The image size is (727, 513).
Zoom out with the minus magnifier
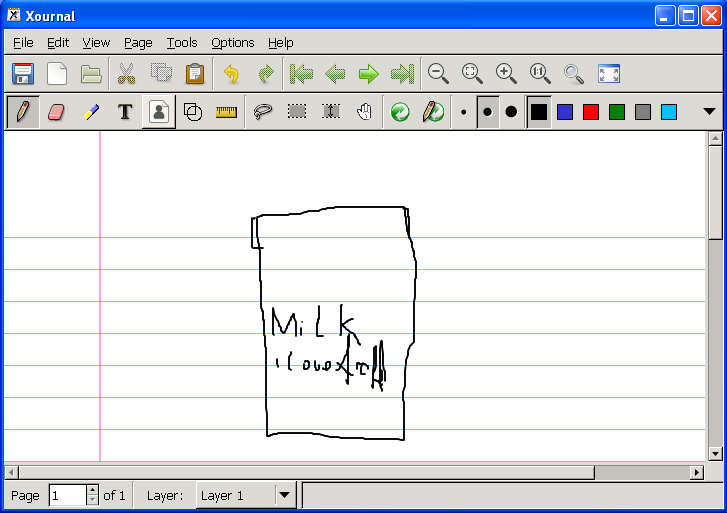coord(438,74)
